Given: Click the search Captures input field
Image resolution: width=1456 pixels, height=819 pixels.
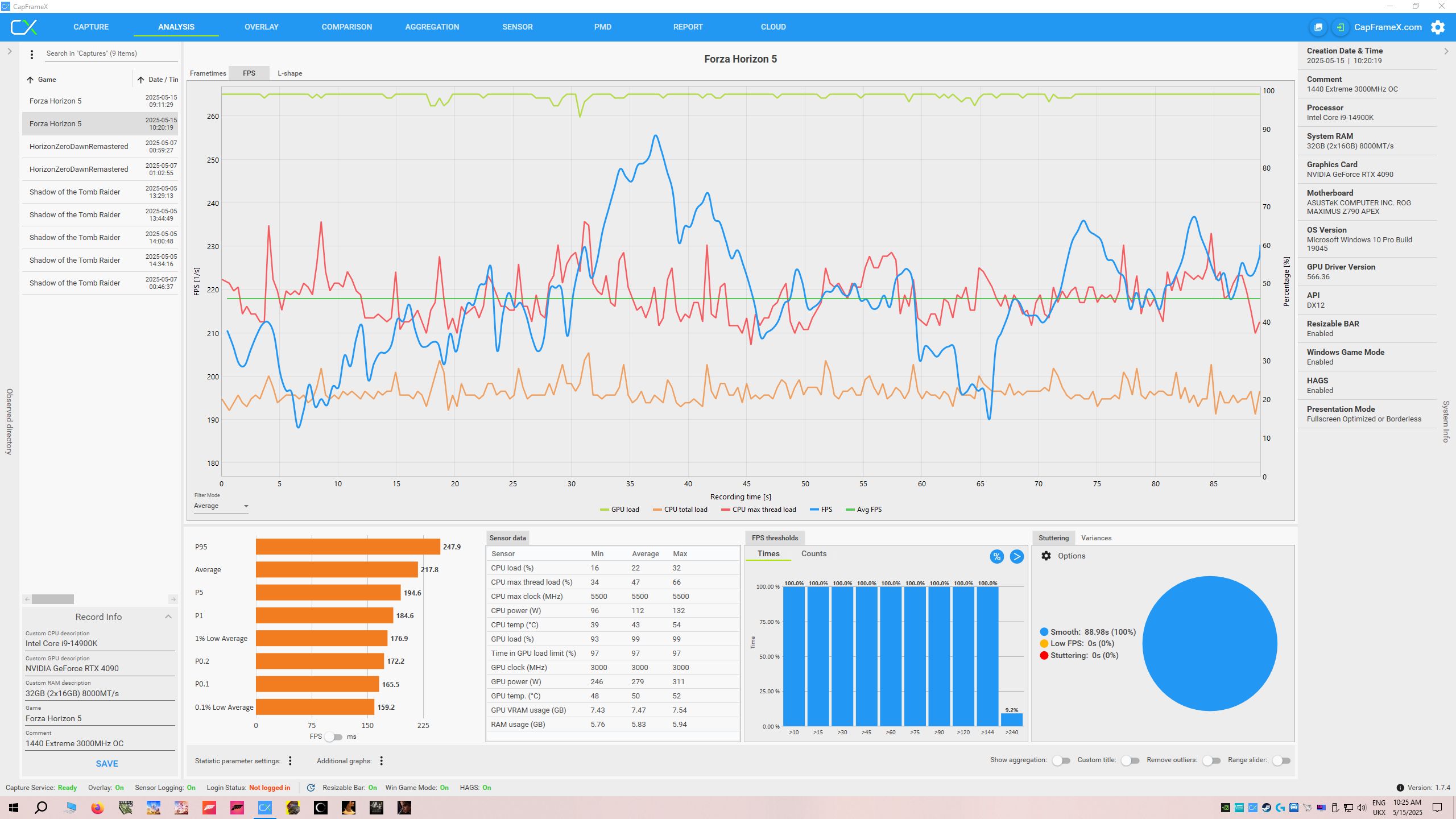Looking at the screenshot, I should [110, 54].
